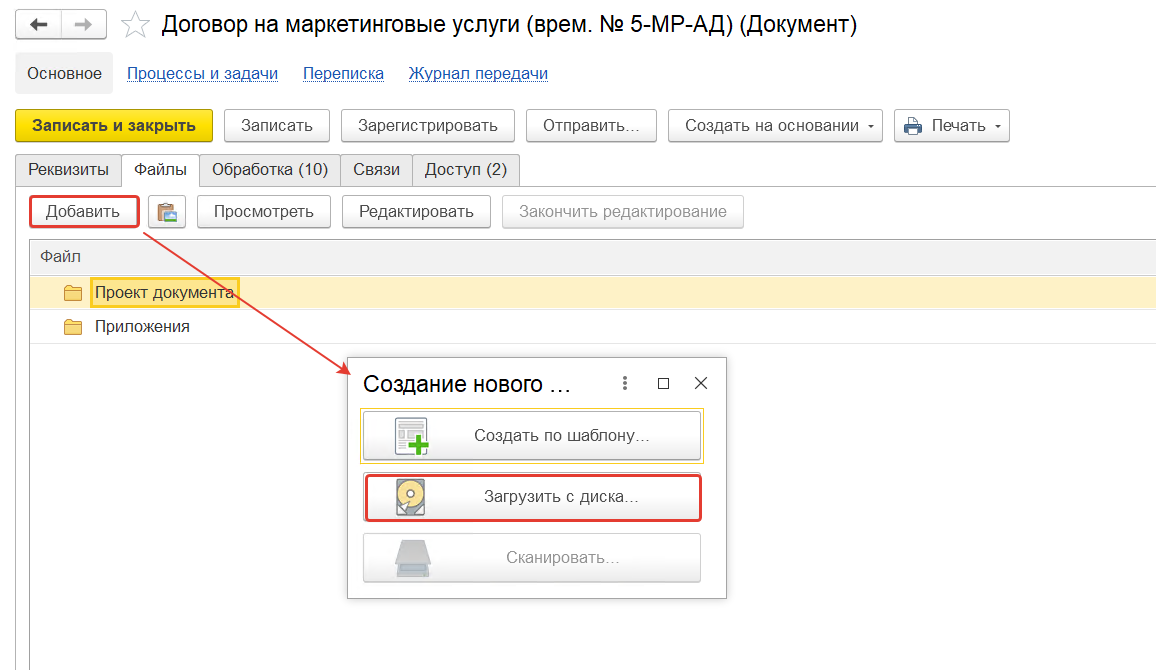Click the back navigation arrow
Image resolution: width=1156 pixels, height=670 pixels.
click(39, 25)
